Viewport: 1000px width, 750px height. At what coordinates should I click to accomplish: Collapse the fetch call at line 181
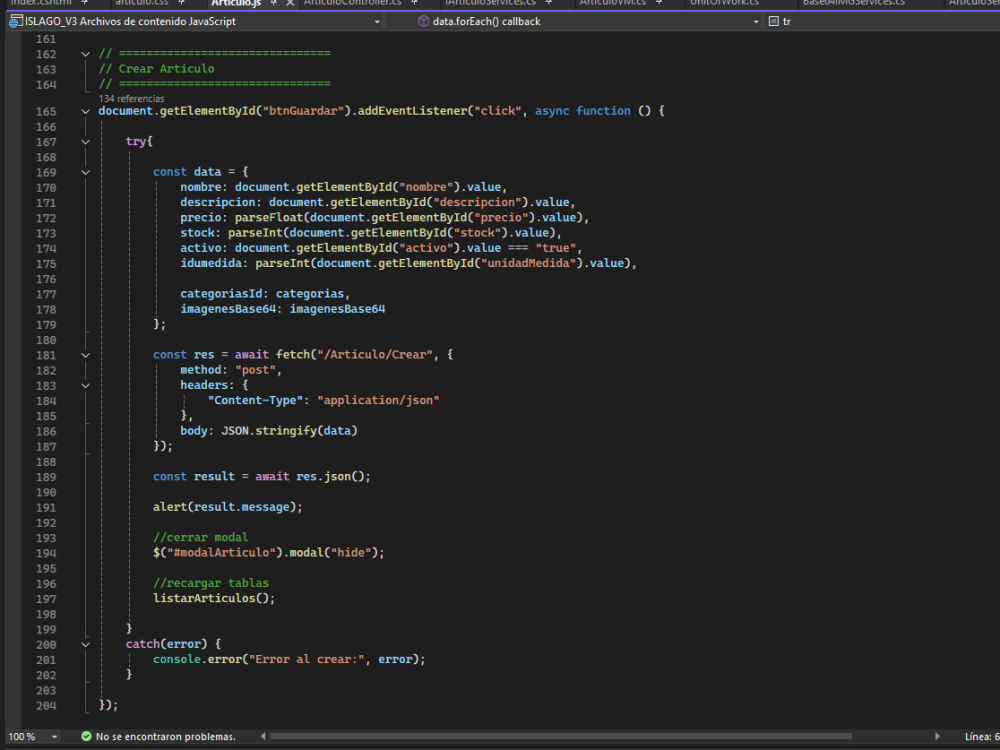pyautogui.click(x=85, y=355)
